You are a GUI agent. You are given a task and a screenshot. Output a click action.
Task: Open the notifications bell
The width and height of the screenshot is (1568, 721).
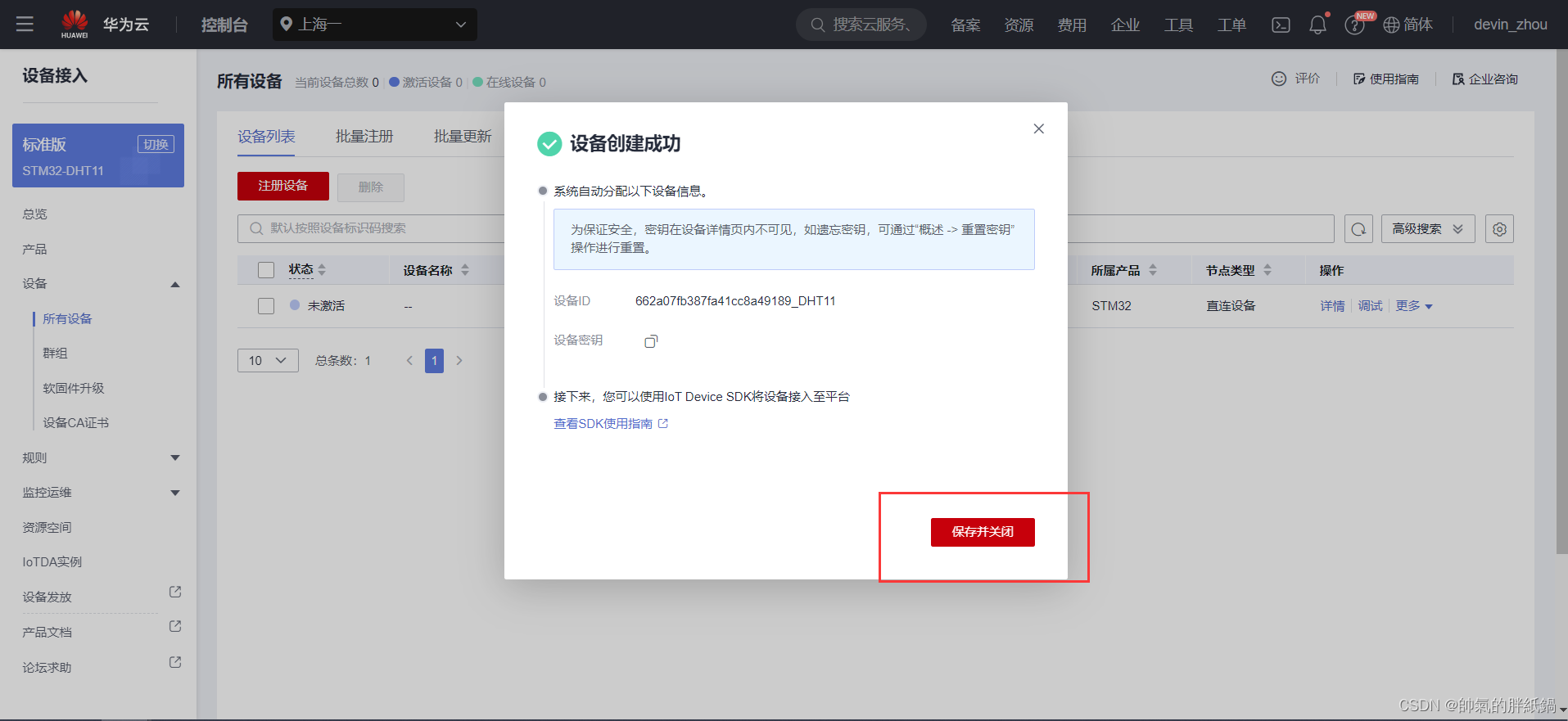click(x=1317, y=25)
